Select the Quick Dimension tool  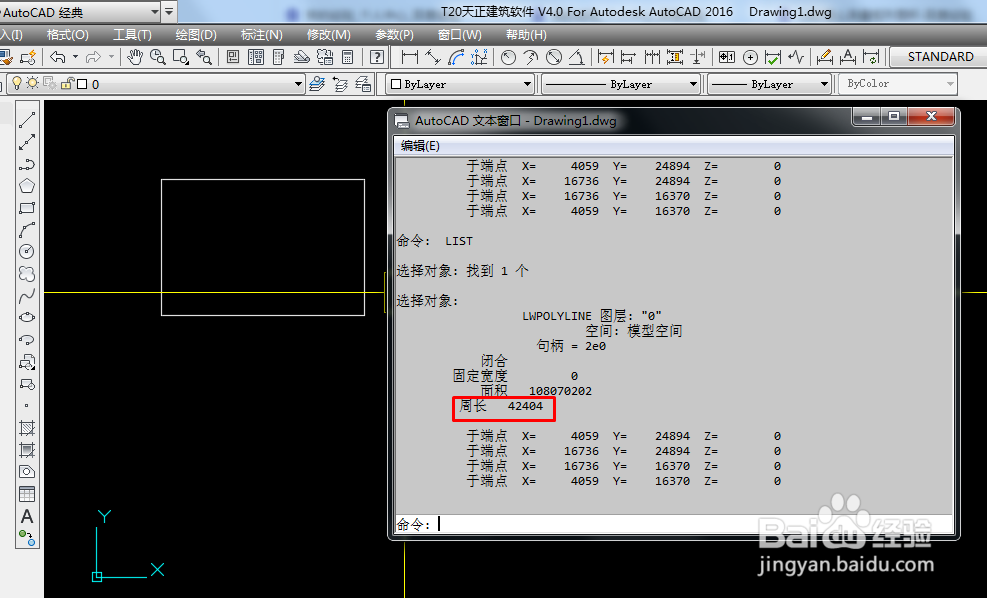(606, 57)
